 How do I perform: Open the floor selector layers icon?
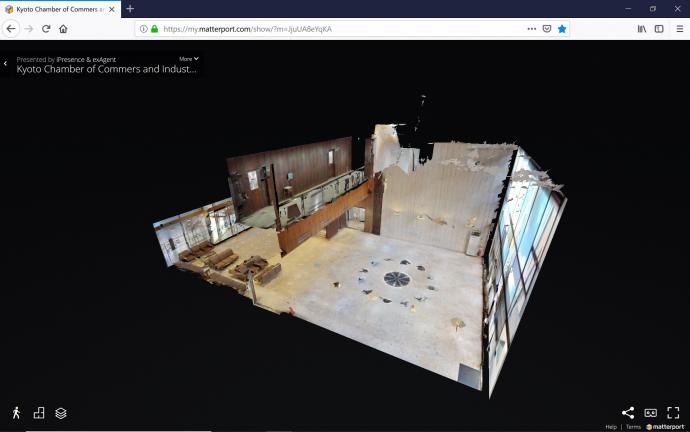(x=61, y=412)
